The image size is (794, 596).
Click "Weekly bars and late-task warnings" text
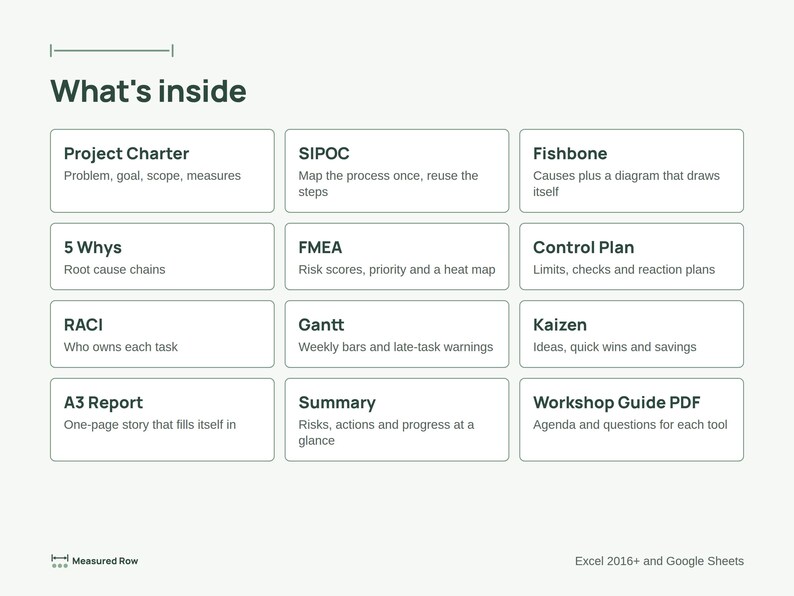pyautogui.click(x=395, y=347)
